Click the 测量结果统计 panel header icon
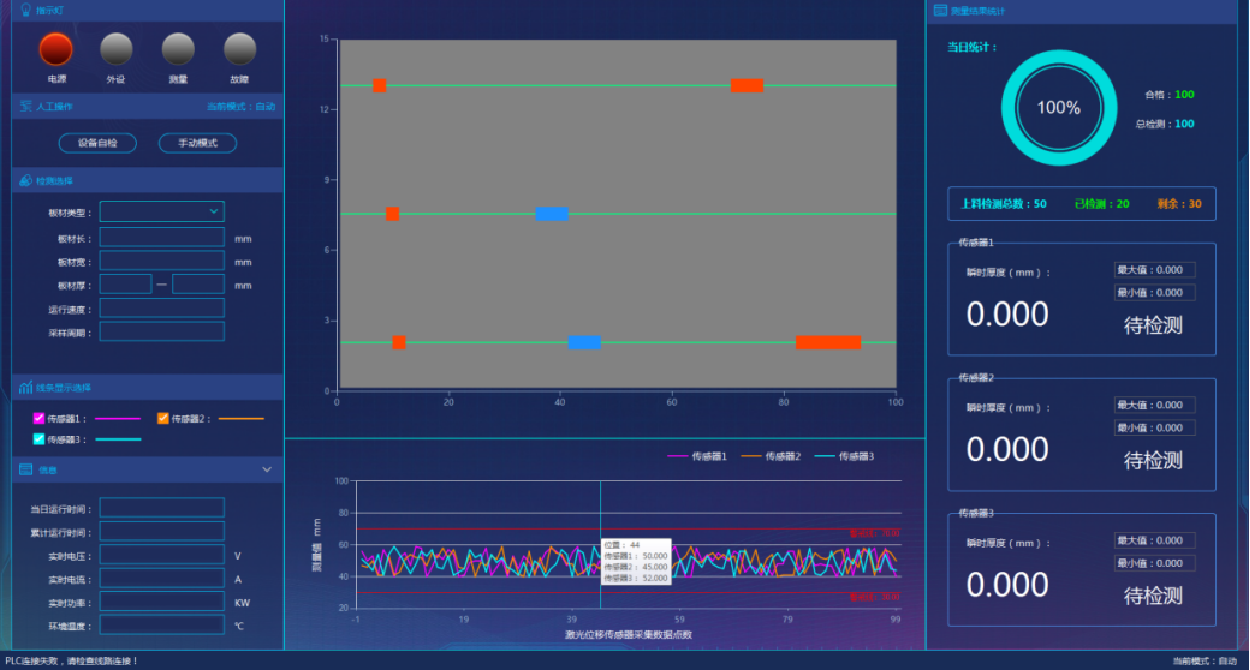The height and width of the screenshot is (670, 1250). point(940,11)
